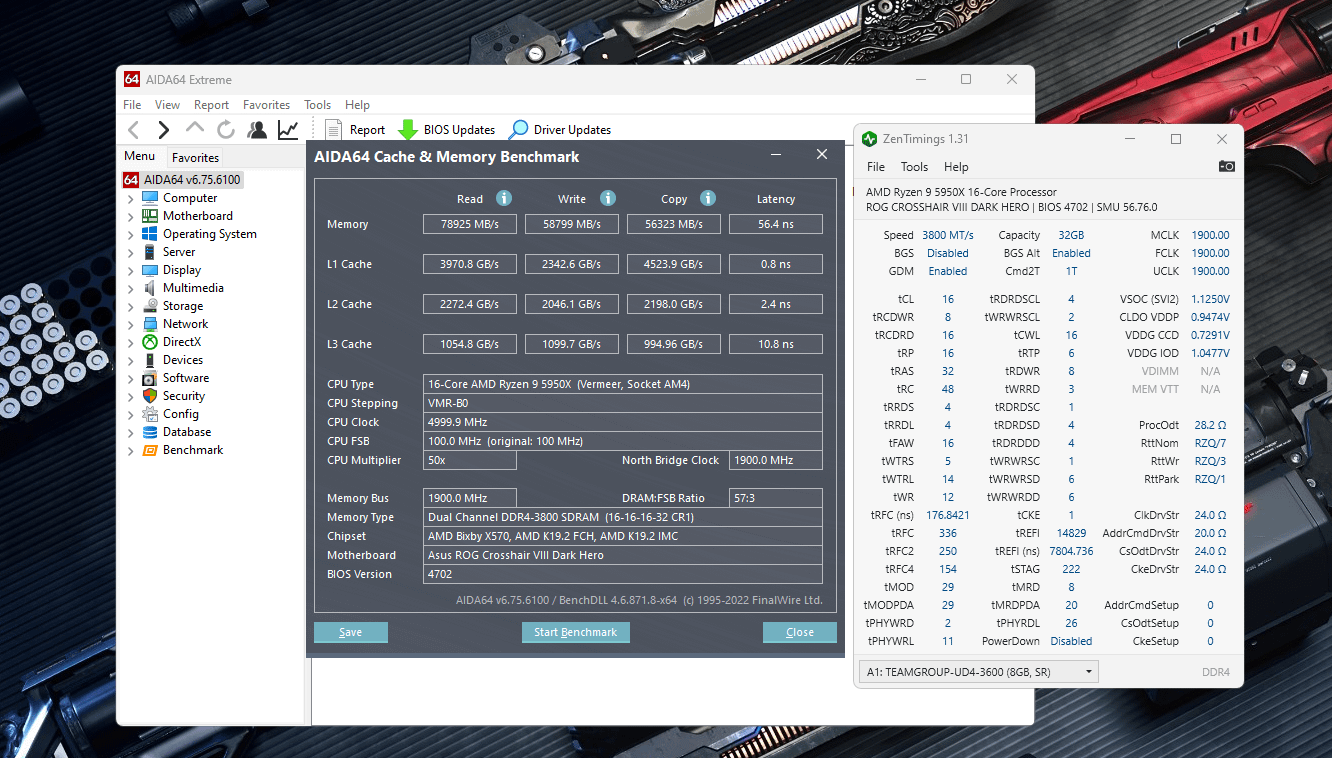Open the DIMM slot selector dropdown in ZenTimings

(x=978, y=672)
